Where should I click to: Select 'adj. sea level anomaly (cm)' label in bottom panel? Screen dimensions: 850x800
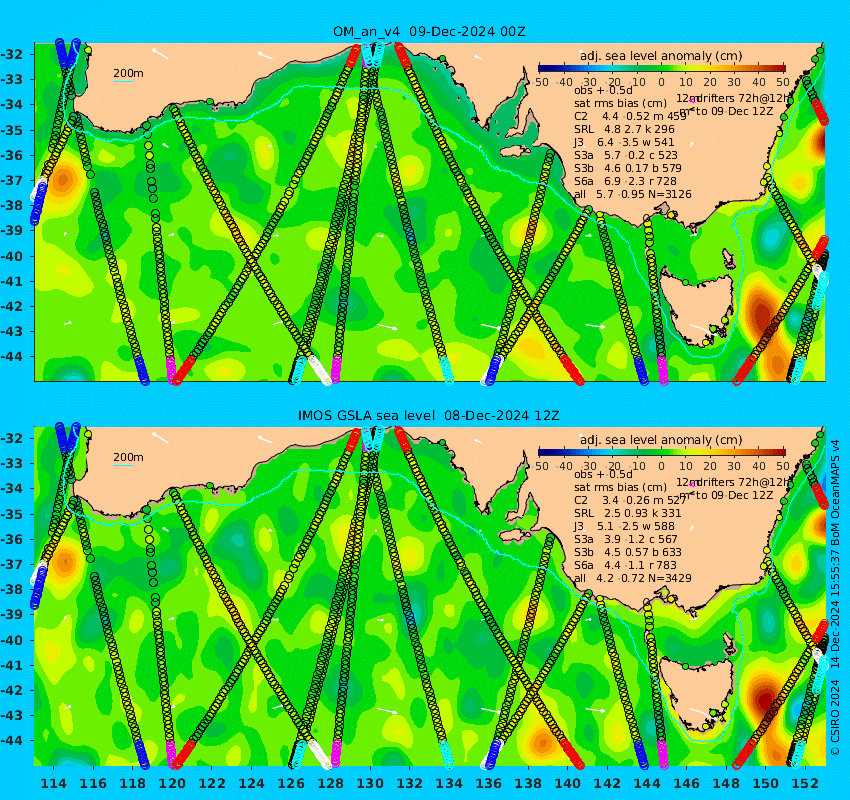click(661, 440)
